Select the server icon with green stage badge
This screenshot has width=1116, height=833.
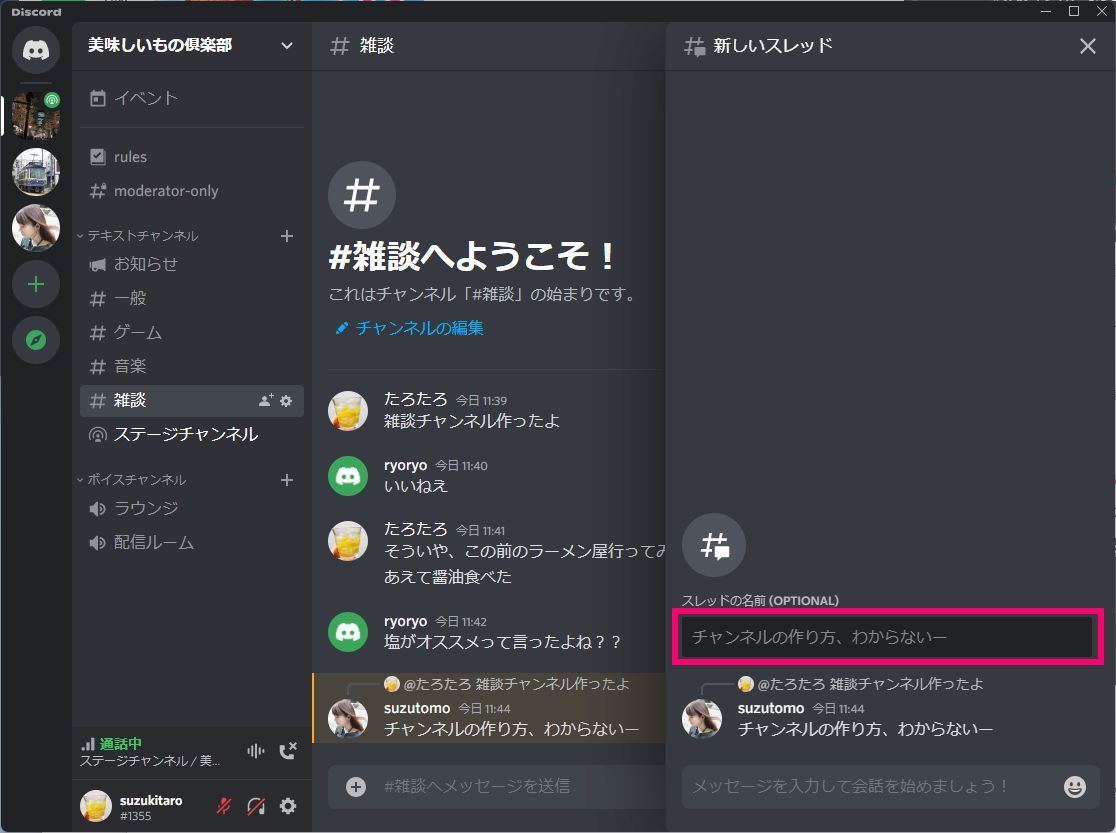point(36,115)
